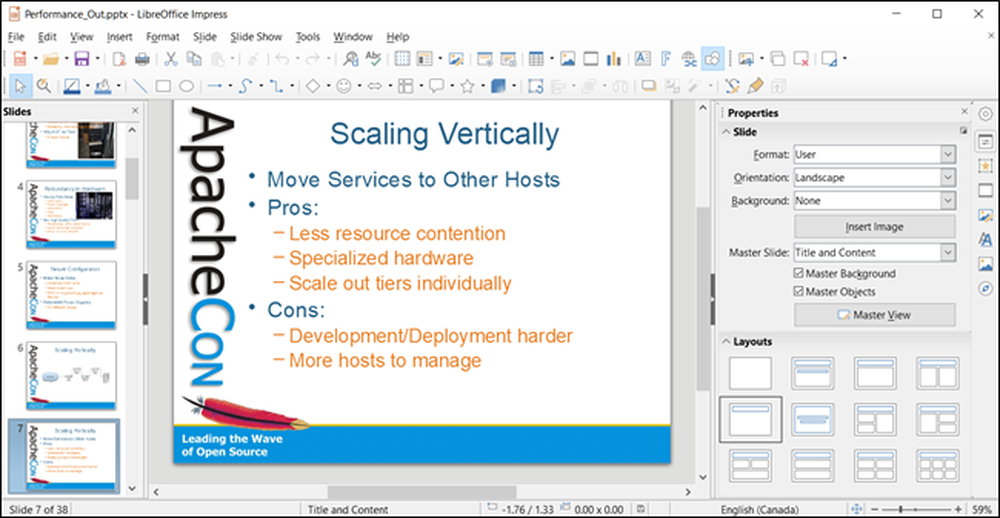Open the Lines and Arrows dropdown arrow
This screenshot has width=1000, height=518.
pos(229,86)
